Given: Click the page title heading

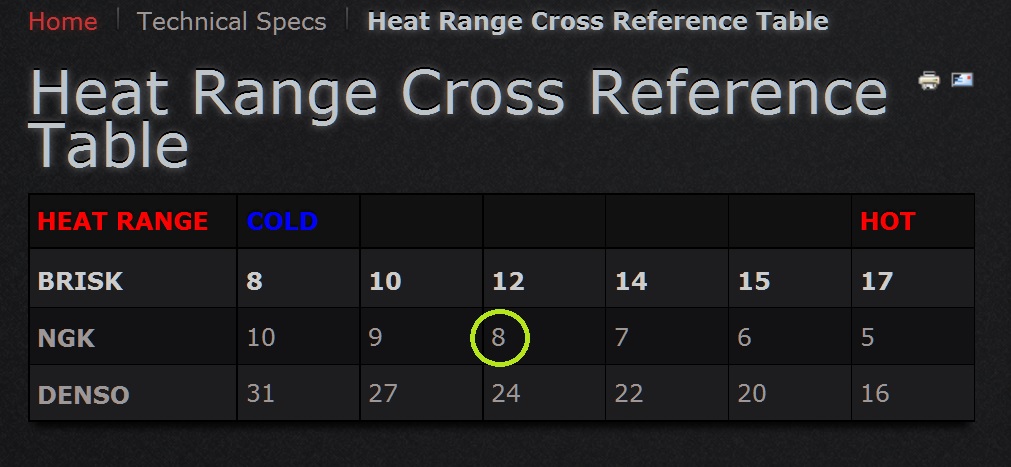Looking at the screenshot, I should (x=459, y=118).
